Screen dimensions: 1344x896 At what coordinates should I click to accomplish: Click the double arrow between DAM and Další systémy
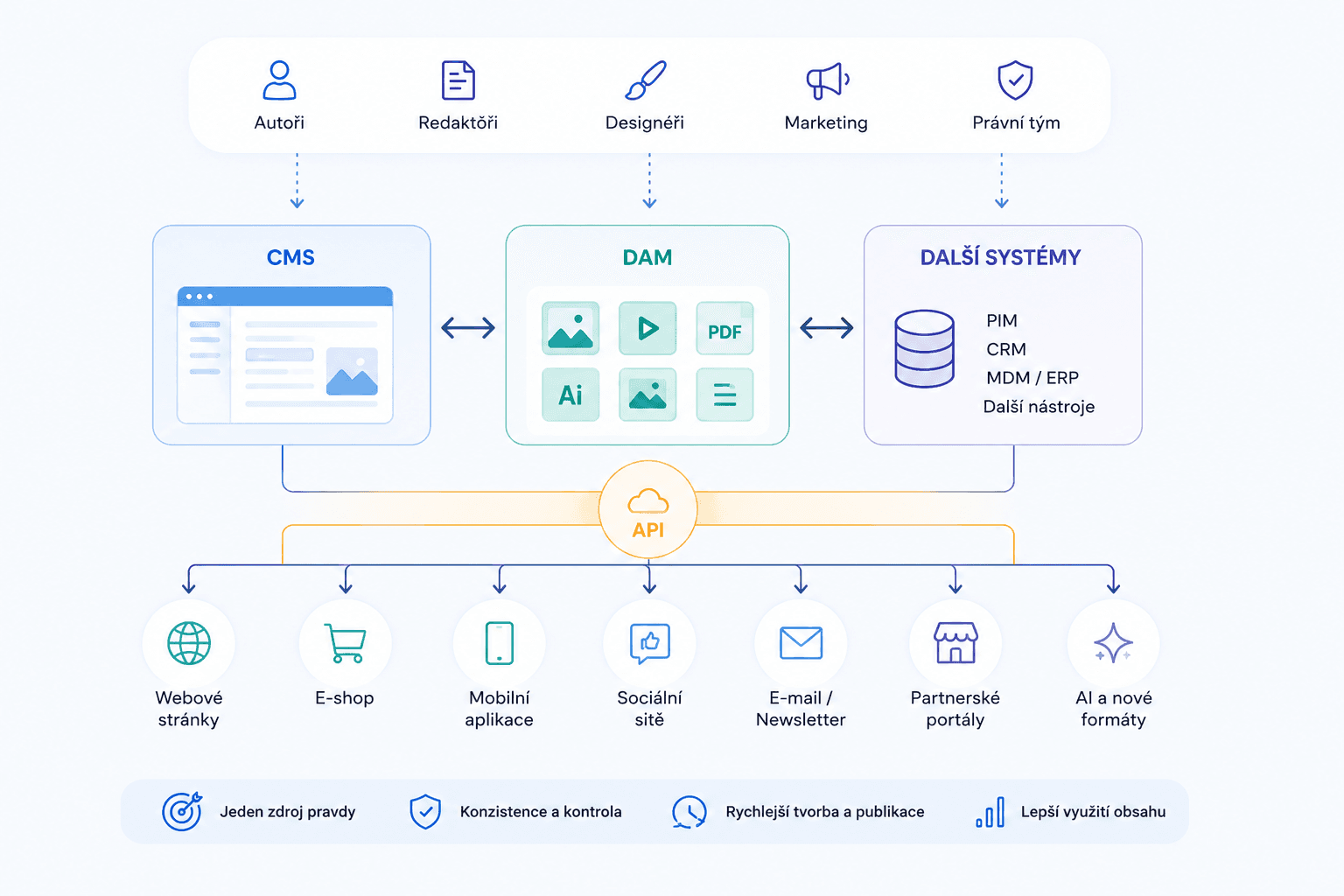(827, 328)
